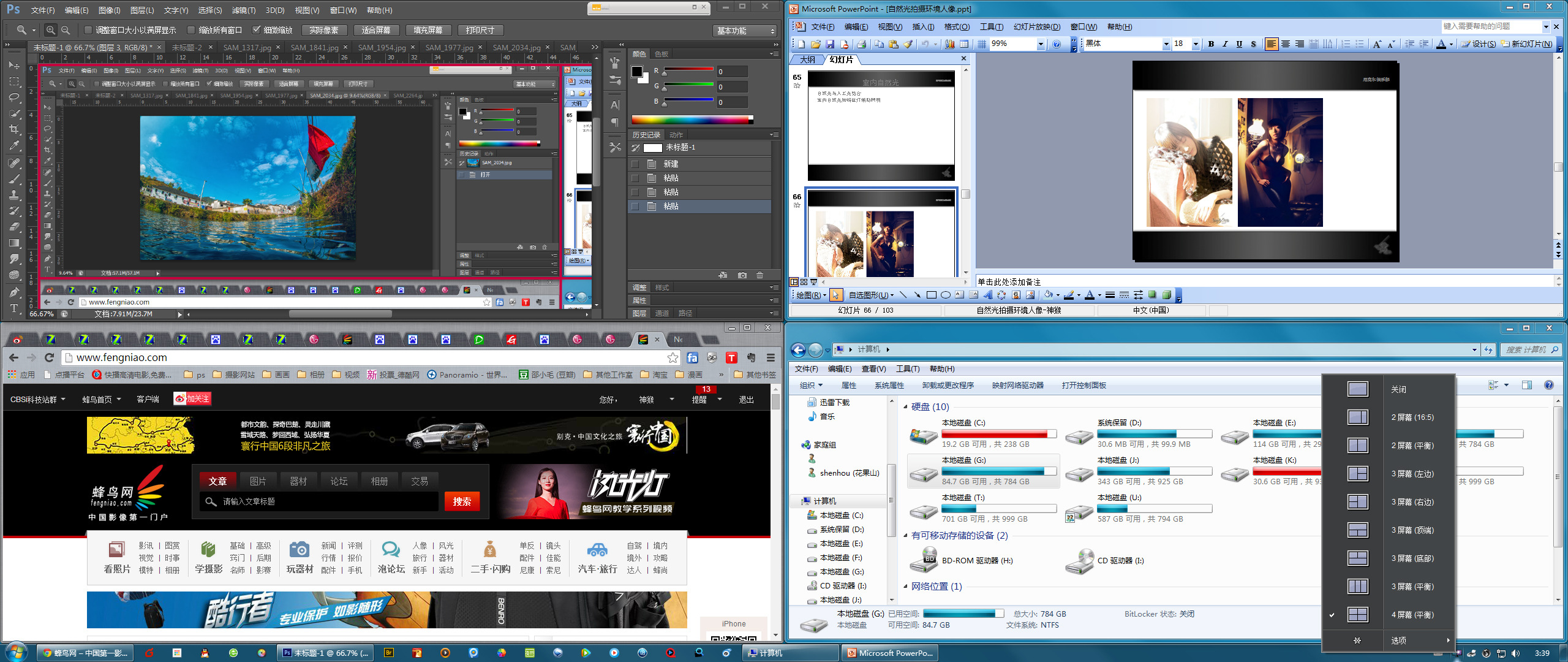The image size is (1568, 662).
Task: Toggle Text Shadow S button in PowerPoint
Action: click(x=1253, y=44)
